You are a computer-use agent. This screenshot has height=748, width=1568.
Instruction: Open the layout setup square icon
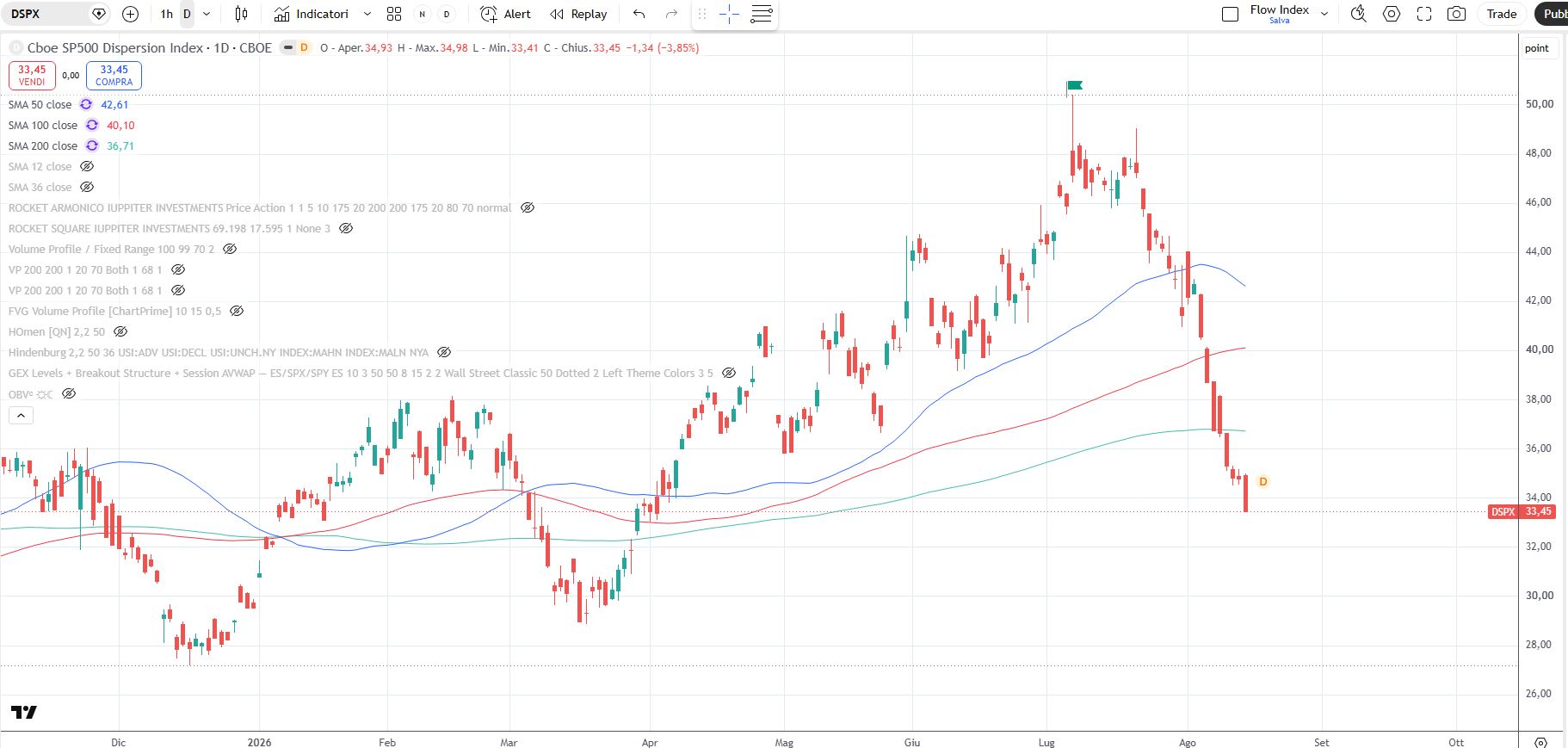click(x=1231, y=14)
